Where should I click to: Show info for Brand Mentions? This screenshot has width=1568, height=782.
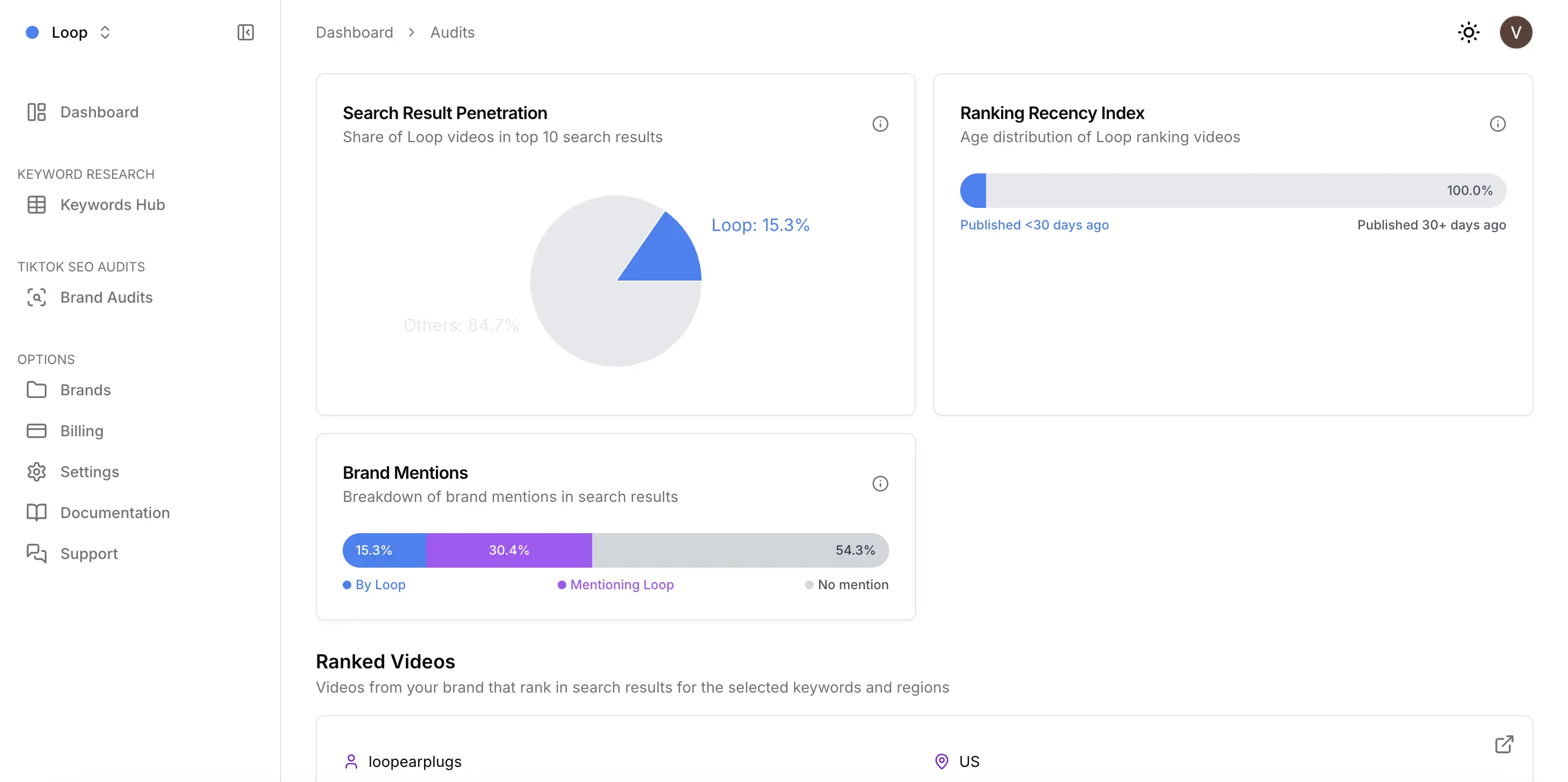point(880,484)
